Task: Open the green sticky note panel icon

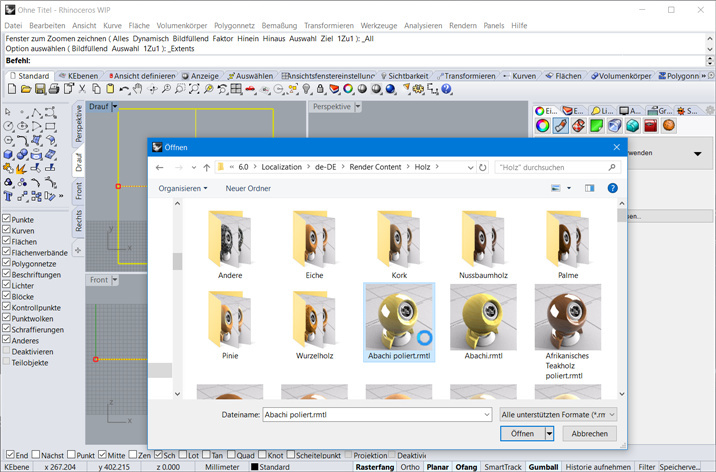Action: (596, 126)
